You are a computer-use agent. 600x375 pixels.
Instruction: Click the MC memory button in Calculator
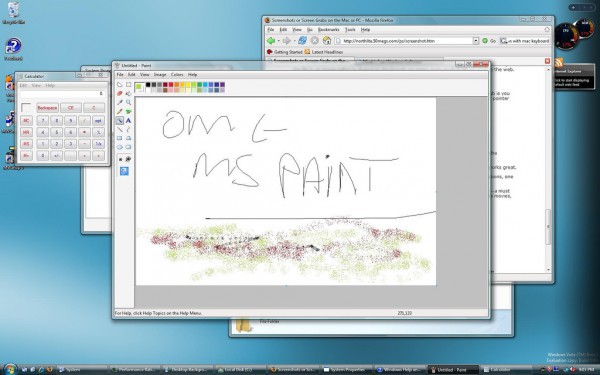[26, 121]
